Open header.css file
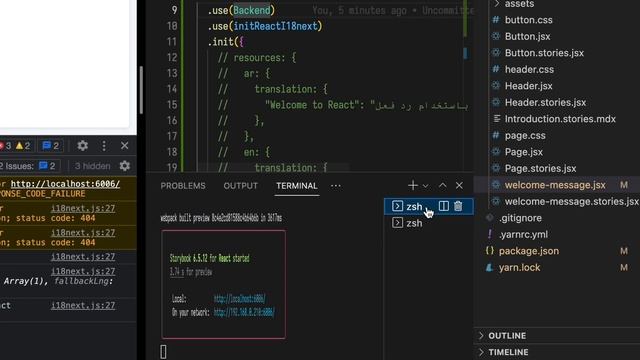640x360 pixels. coord(529,69)
